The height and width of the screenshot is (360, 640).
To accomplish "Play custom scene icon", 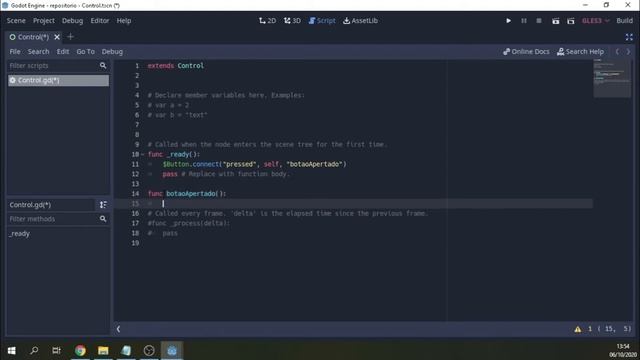I will pos(571,21).
